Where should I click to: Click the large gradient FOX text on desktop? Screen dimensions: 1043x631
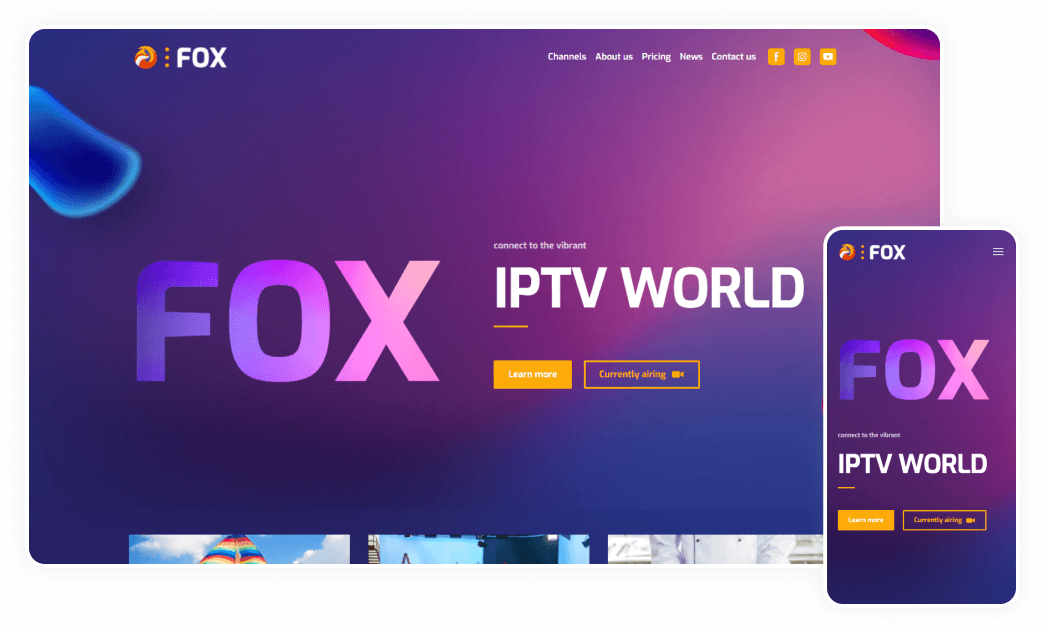[288, 321]
